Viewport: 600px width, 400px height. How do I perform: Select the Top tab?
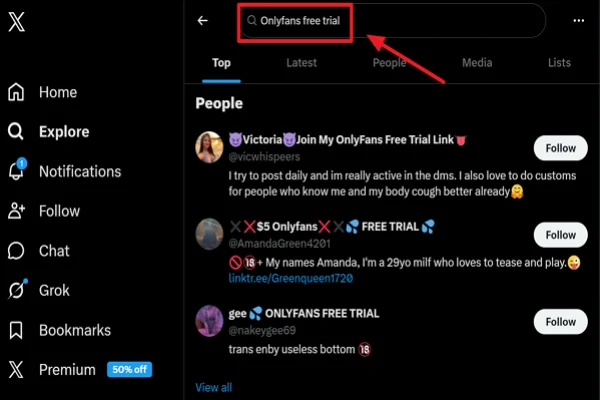pyautogui.click(x=221, y=63)
